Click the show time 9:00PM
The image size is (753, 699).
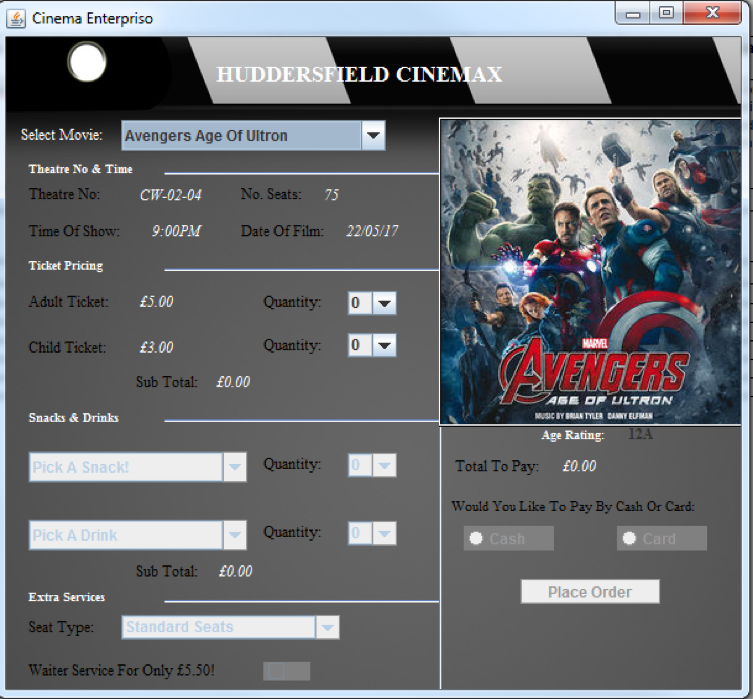pos(176,231)
